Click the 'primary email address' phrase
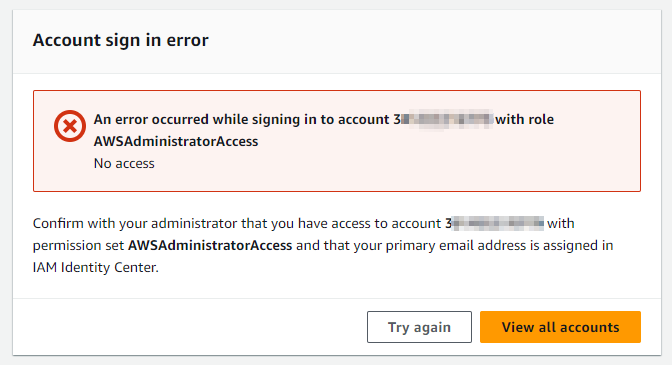Screen dimensions: 672x365 click(x=456, y=245)
